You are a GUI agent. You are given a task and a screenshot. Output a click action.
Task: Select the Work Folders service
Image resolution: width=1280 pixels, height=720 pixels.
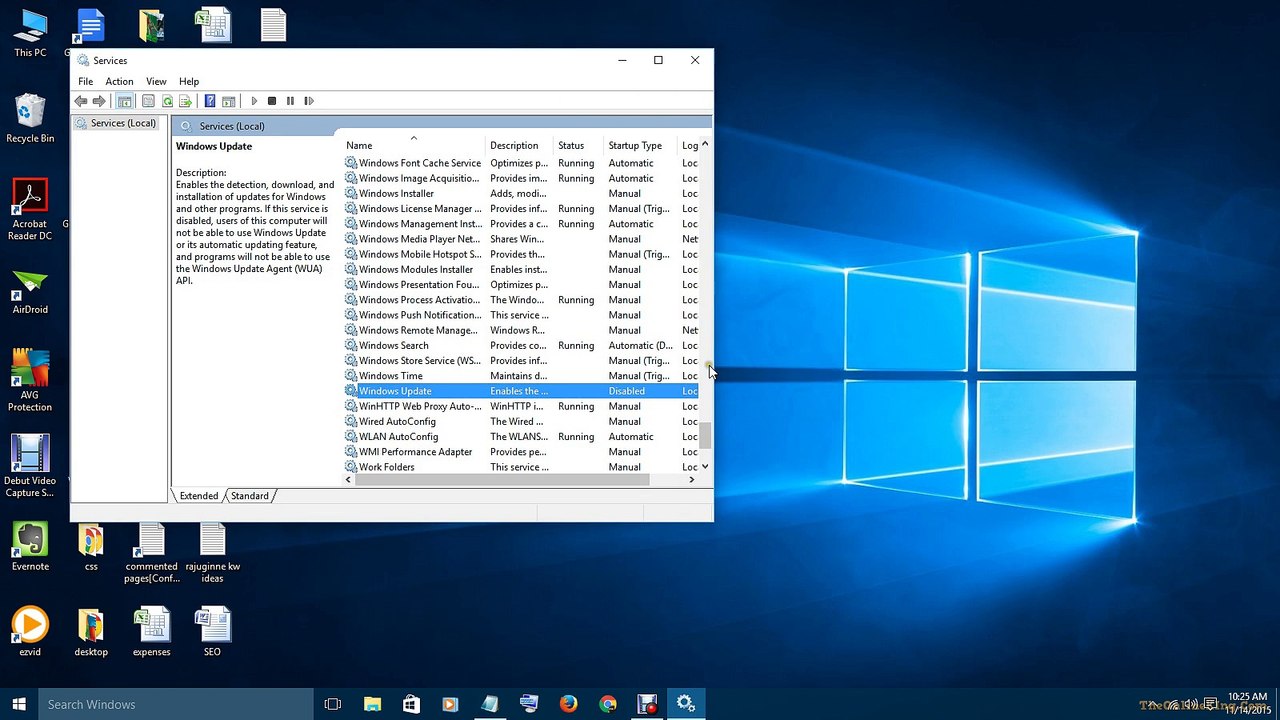(x=522, y=467)
